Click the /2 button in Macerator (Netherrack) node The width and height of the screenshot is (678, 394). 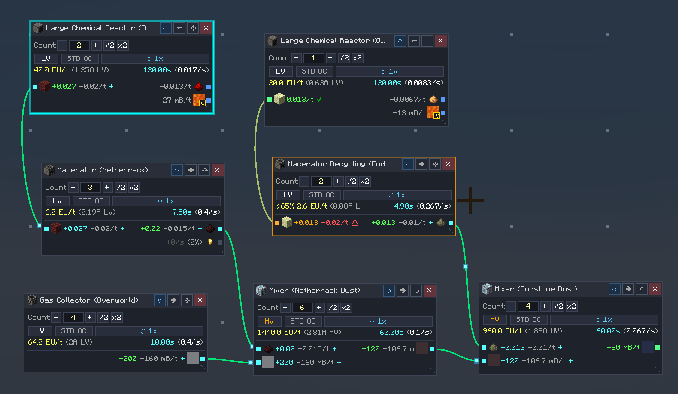pyautogui.click(x=121, y=188)
